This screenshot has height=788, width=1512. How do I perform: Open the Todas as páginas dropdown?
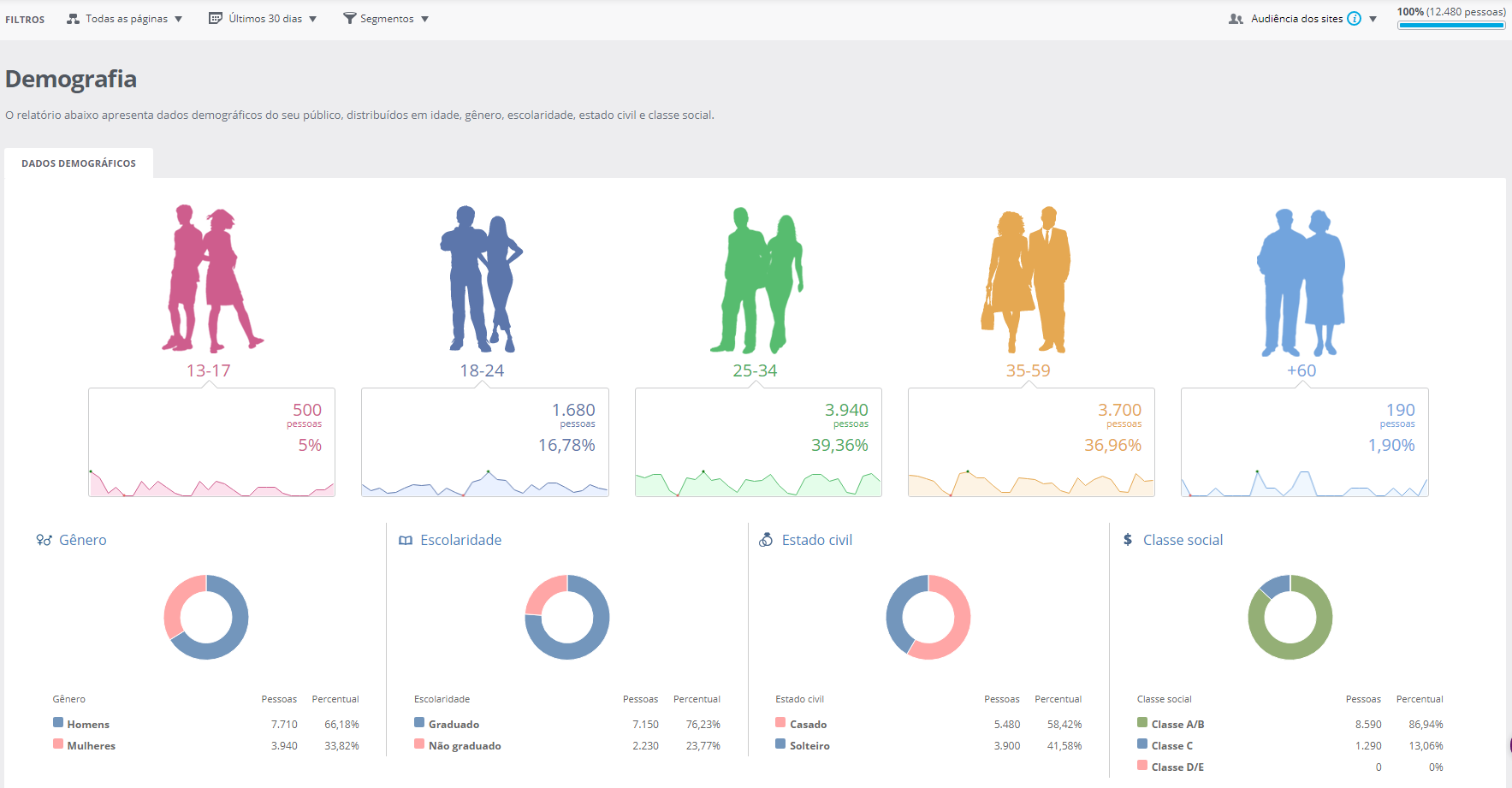(x=125, y=19)
